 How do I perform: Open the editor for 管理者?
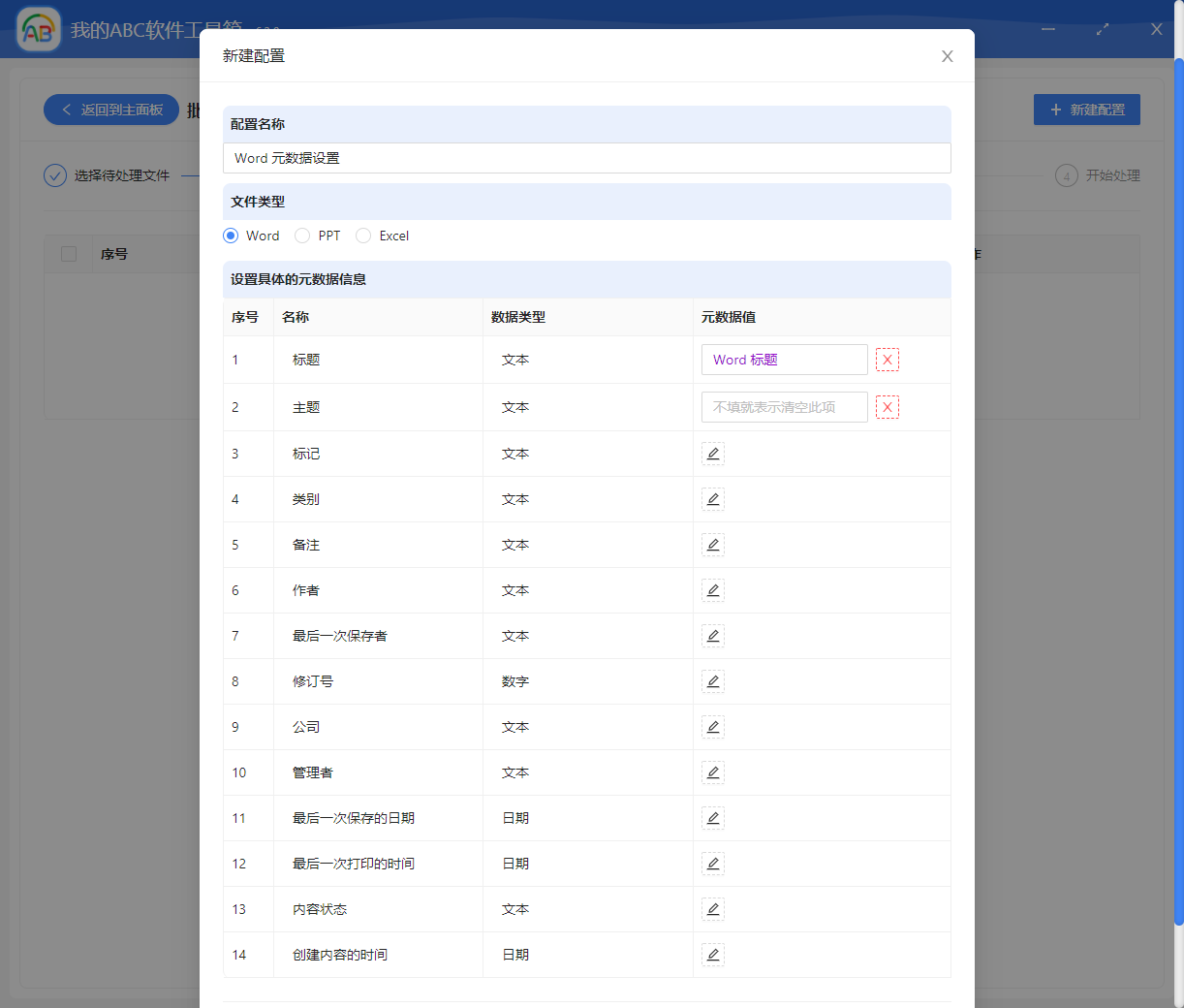click(x=713, y=772)
